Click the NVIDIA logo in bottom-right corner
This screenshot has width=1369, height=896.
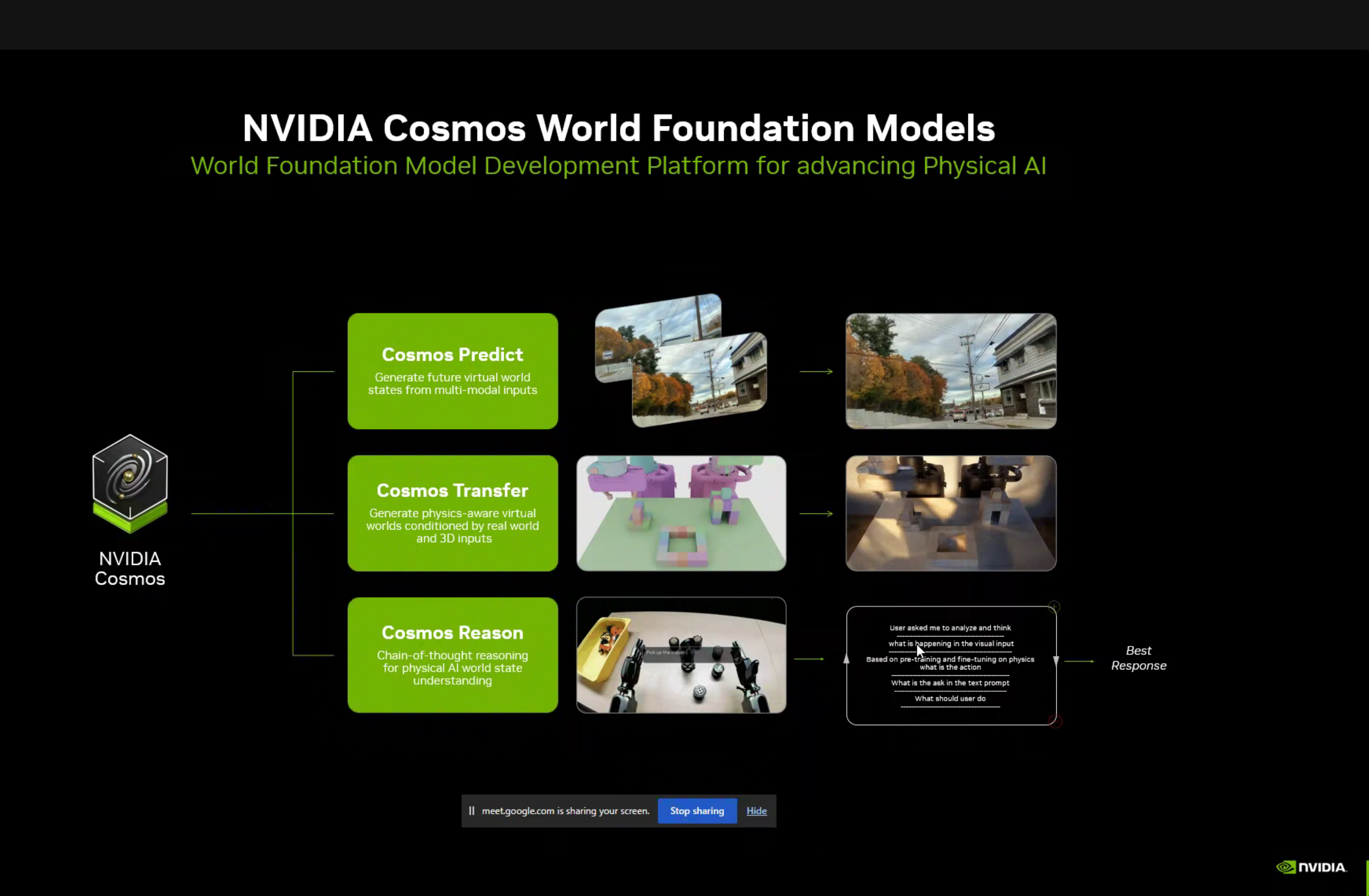pos(1312,867)
